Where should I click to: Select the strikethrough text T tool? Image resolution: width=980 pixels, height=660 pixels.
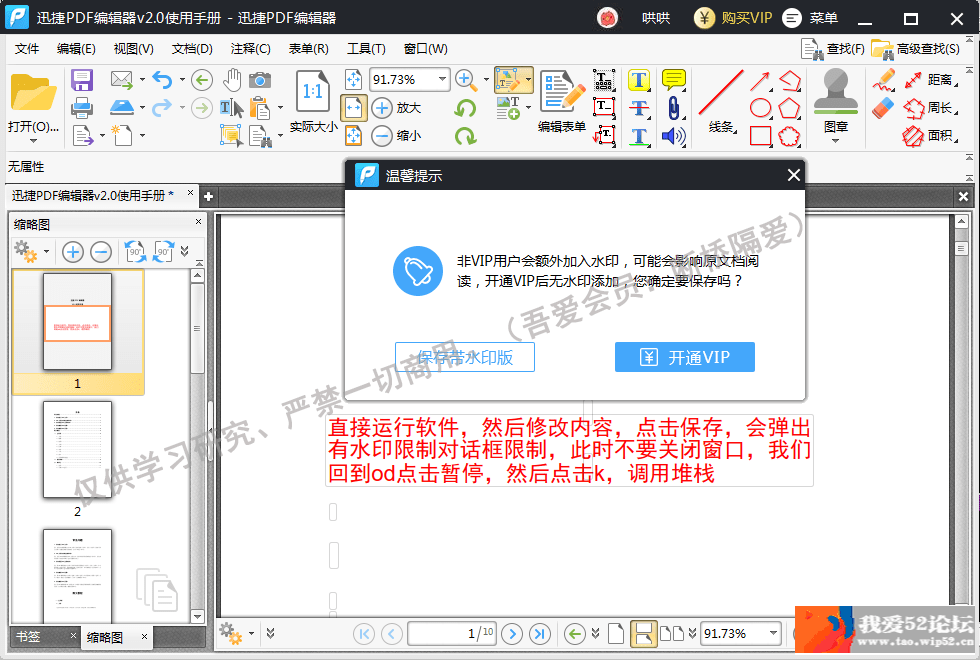pos(639,108)
